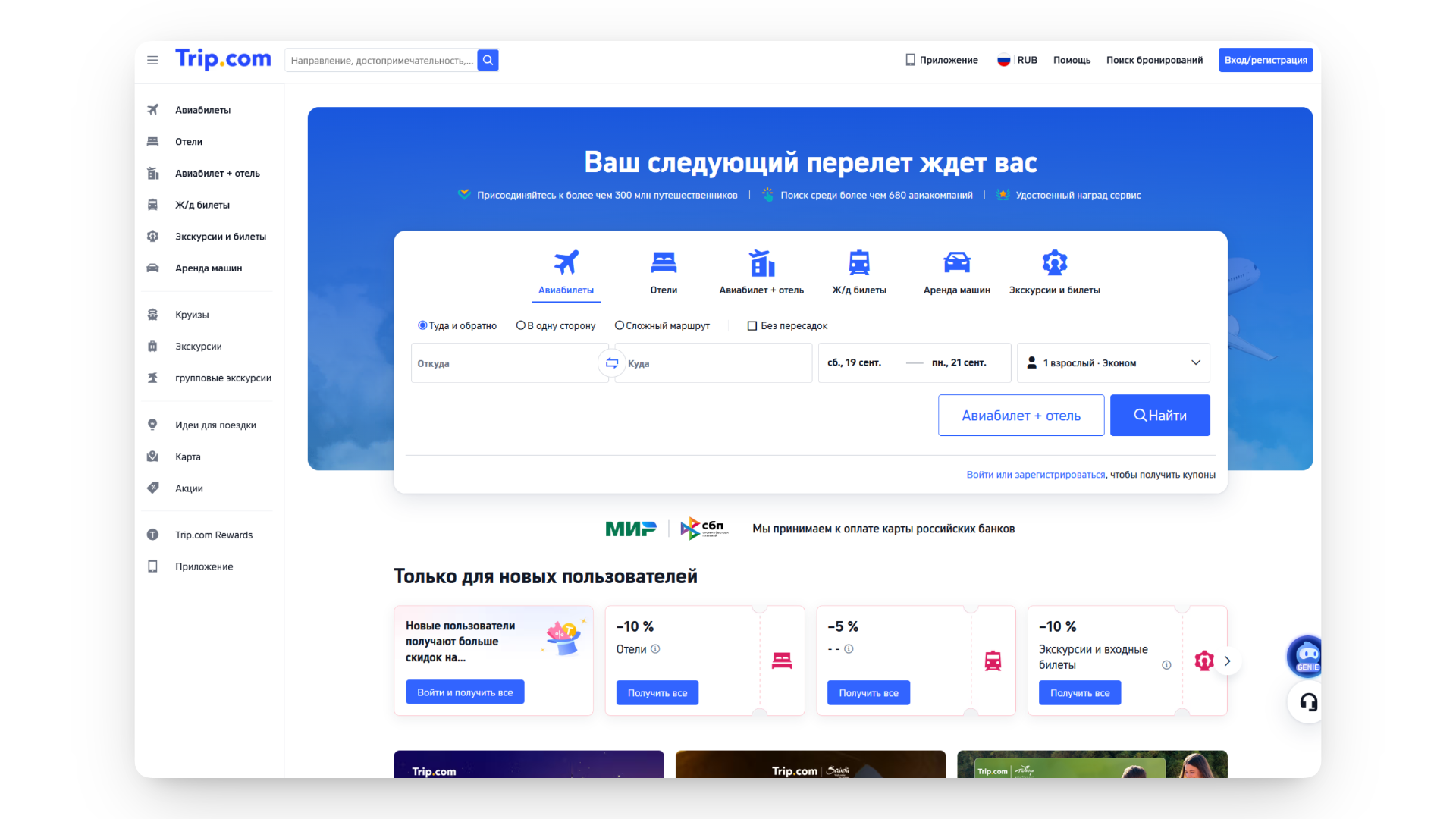Open the RUB currency selector
This screenshot has height=819, width=1456.
click(1017, 60)
